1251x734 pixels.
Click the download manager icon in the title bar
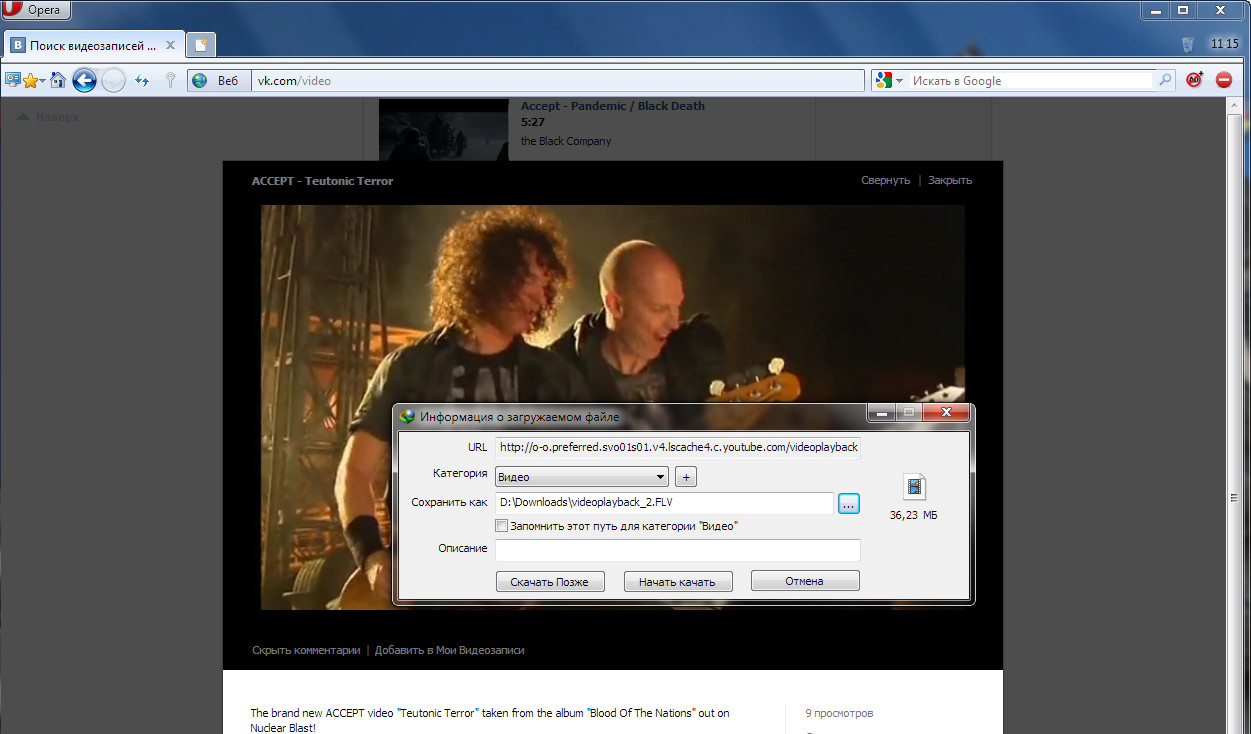407,417
